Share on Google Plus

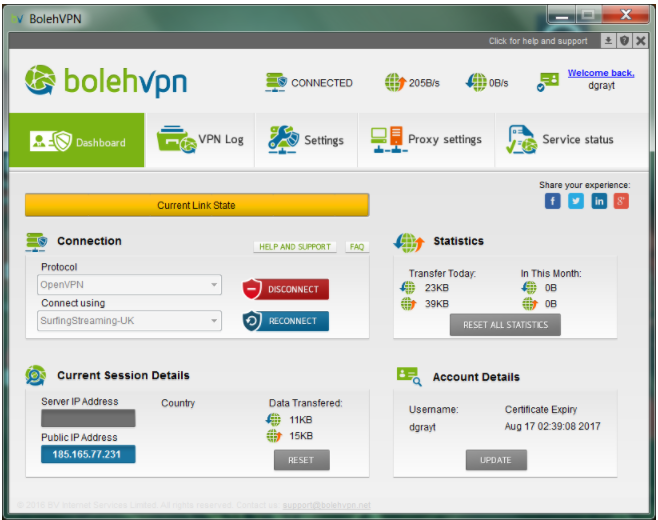click(621, 201)
